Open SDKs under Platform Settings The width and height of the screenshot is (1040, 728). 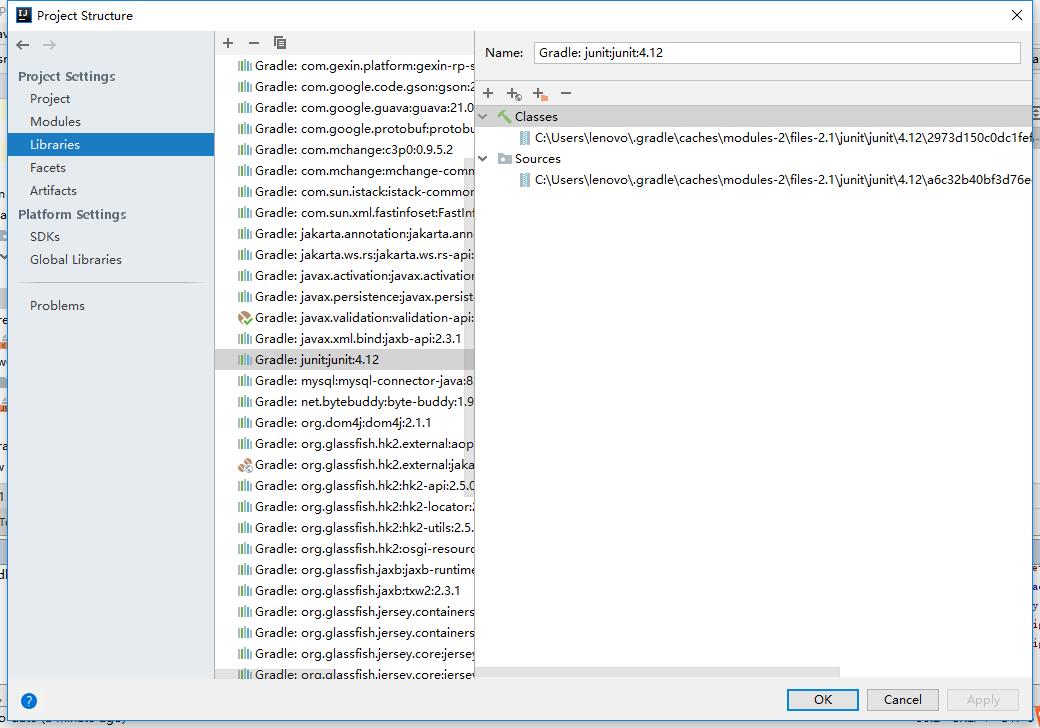pos(44,237)
